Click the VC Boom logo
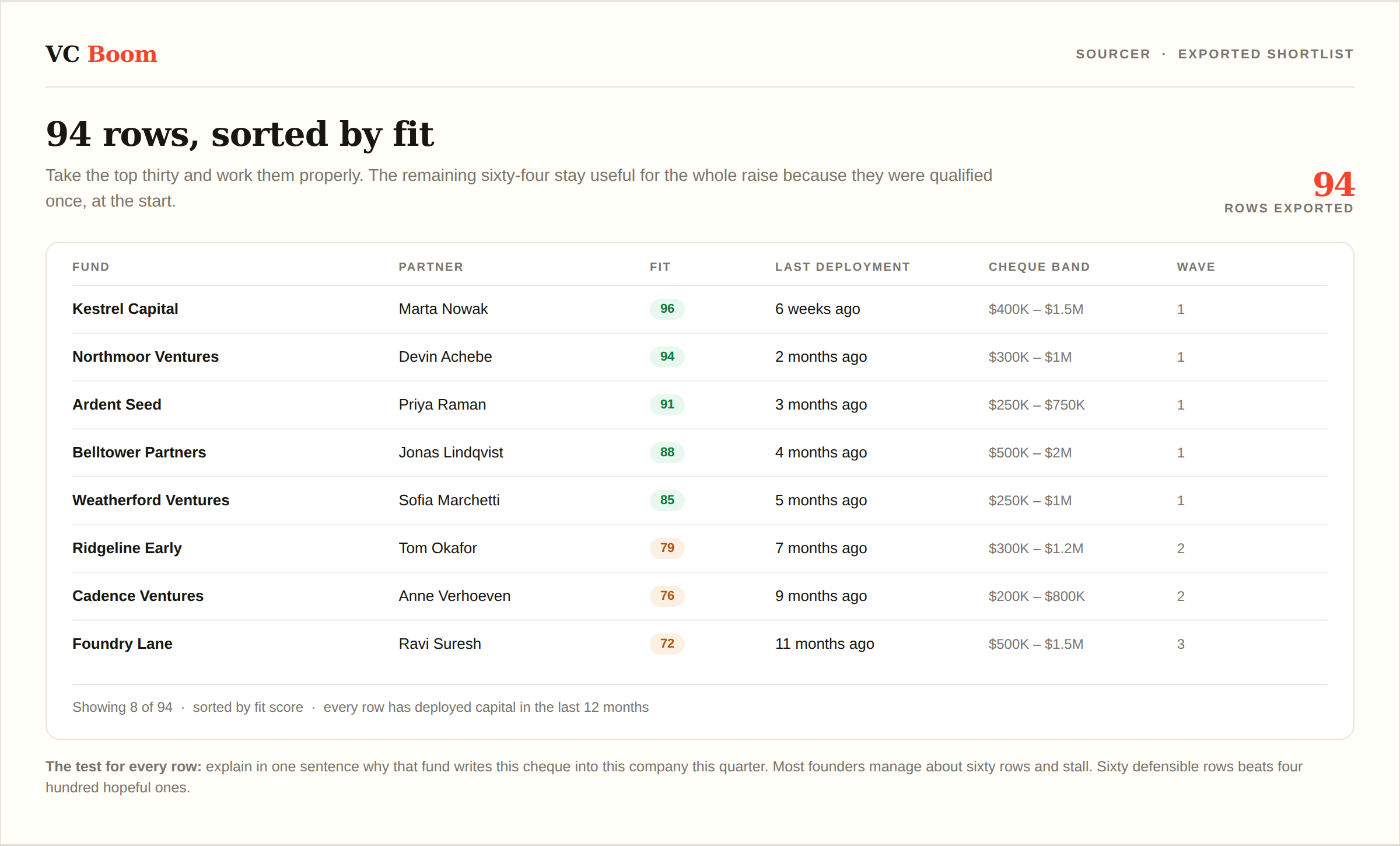Image resolution: width=1400 pixels, height=846 pixels. [101, 54]
